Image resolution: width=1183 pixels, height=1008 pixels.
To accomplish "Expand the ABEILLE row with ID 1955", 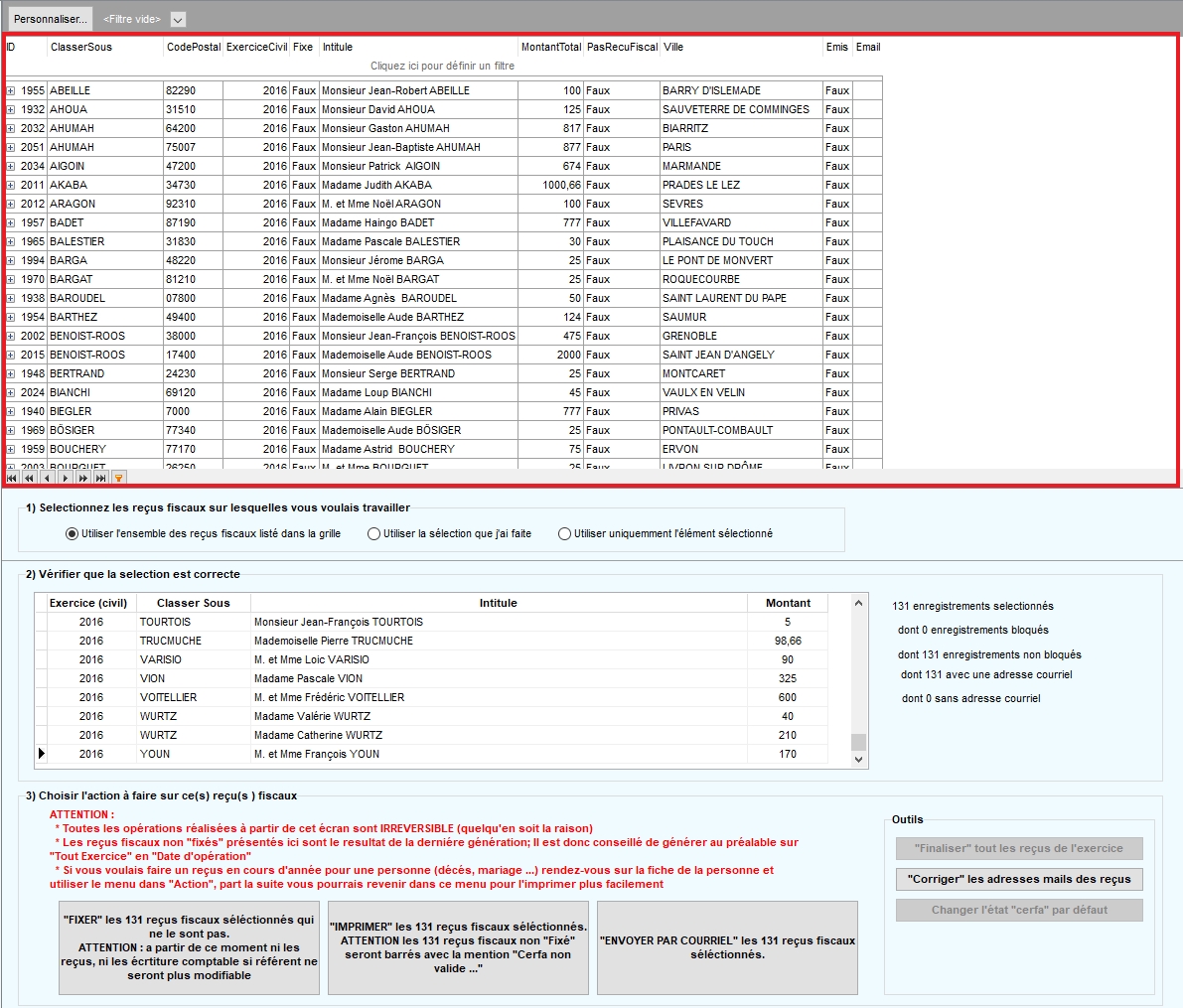I will [11, 91].
